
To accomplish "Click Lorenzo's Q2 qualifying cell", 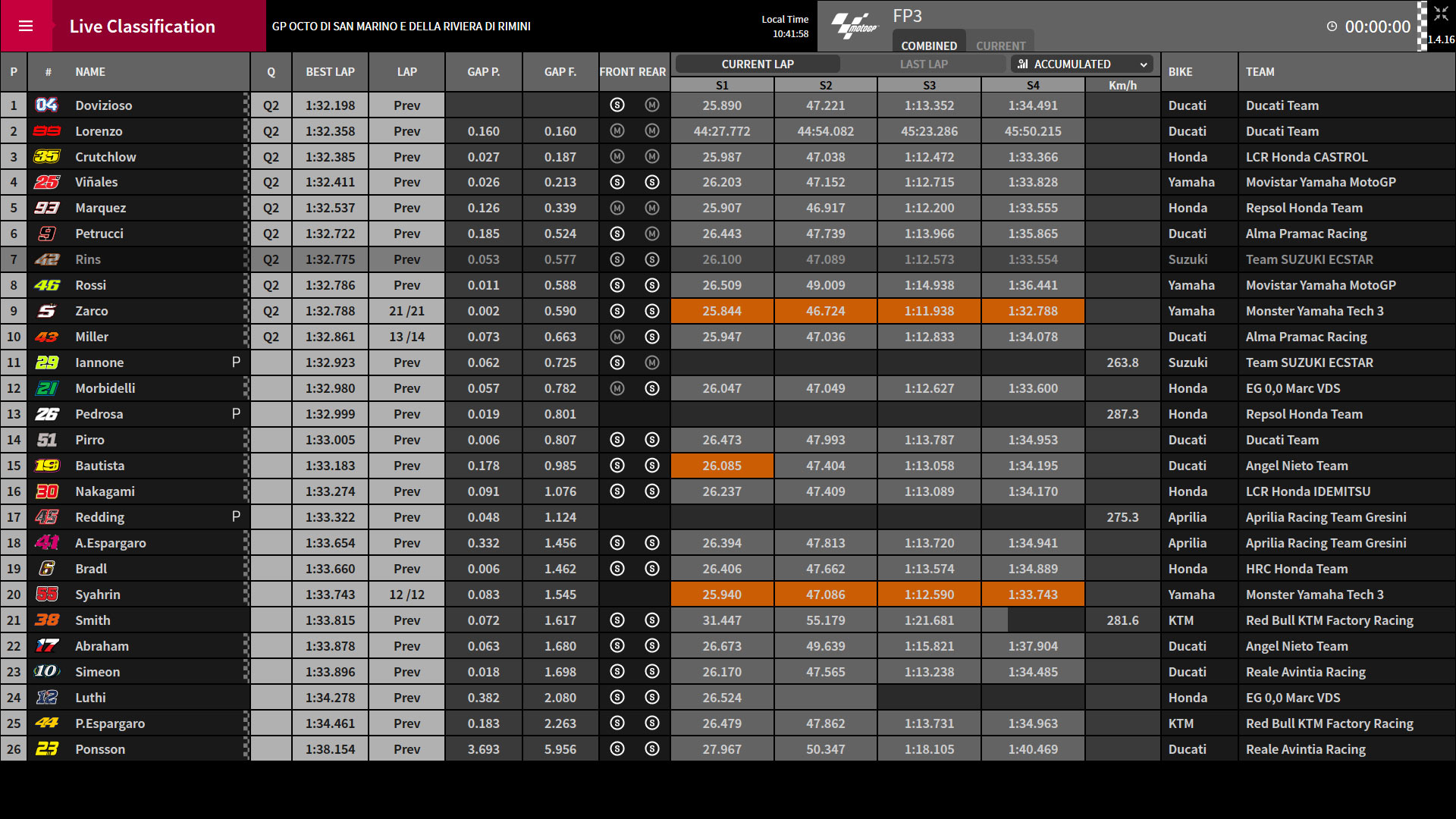I will [271, 131].
